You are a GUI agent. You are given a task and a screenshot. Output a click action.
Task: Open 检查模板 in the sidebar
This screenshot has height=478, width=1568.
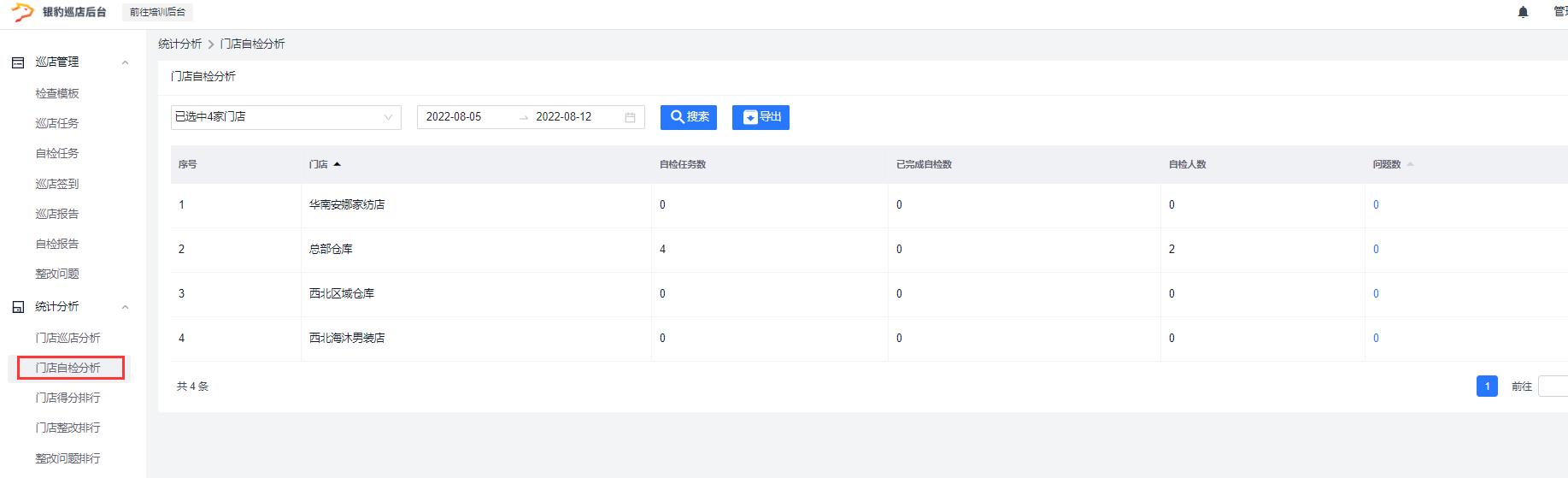57,93
